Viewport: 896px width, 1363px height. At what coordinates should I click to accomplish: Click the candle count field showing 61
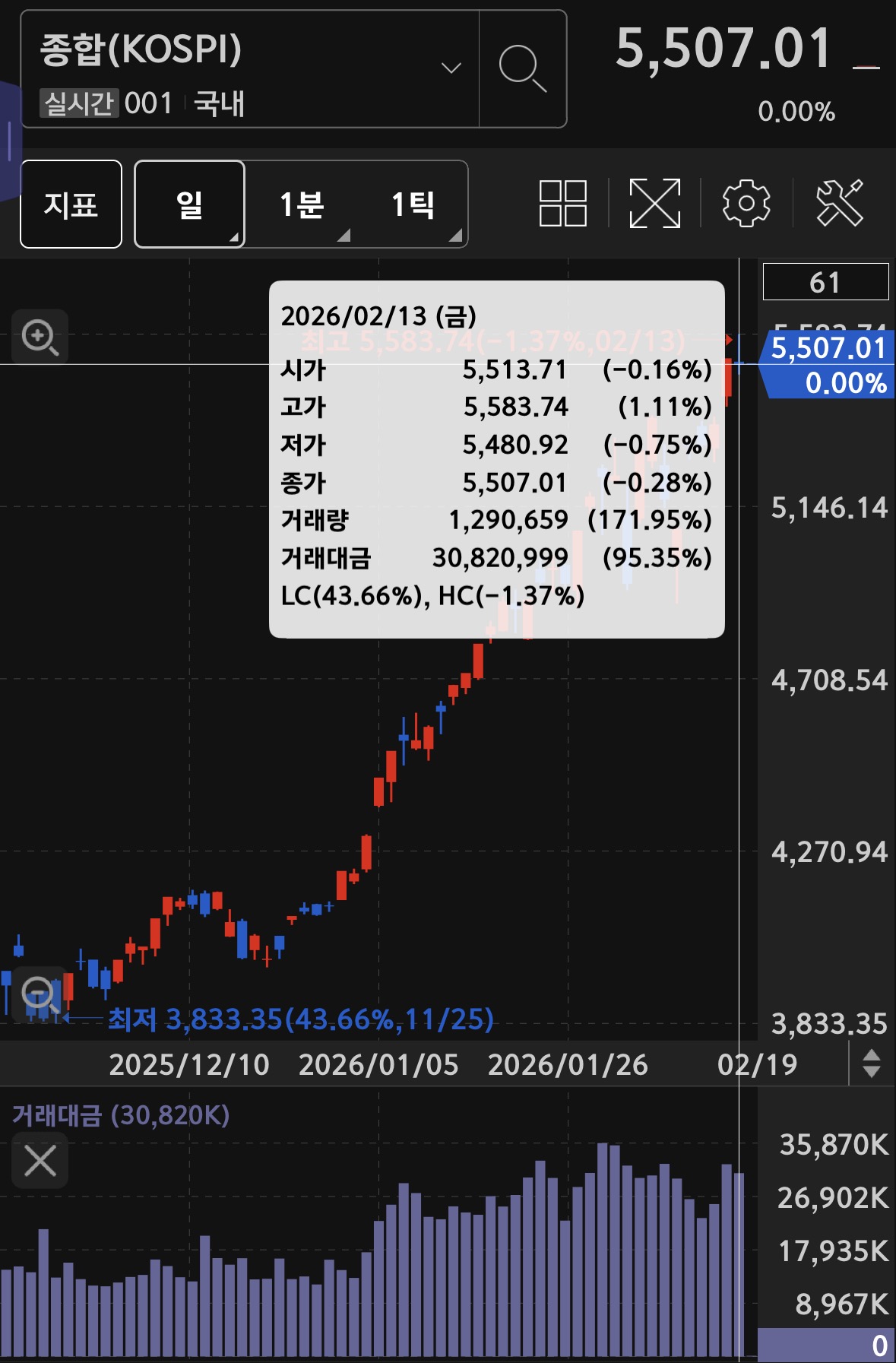click(825, 282)
